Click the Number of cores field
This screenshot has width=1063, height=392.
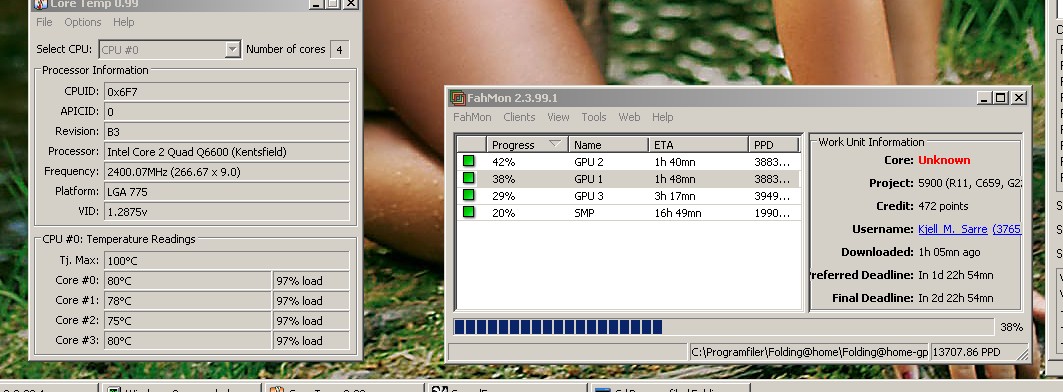[x=339, y=50]
